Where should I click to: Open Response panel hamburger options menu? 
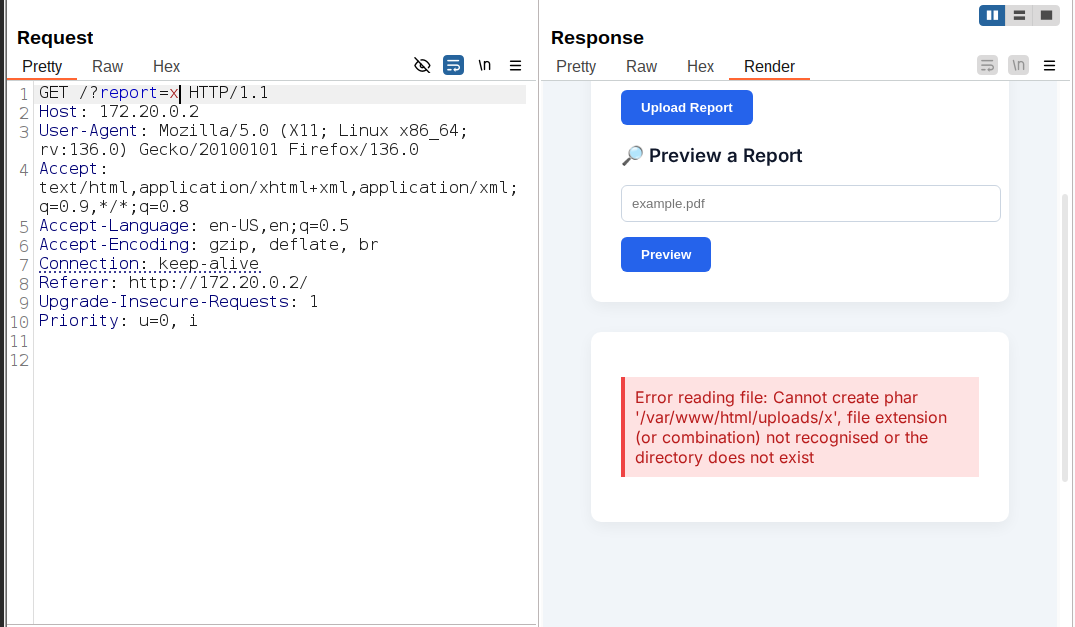coord(1049,66)
